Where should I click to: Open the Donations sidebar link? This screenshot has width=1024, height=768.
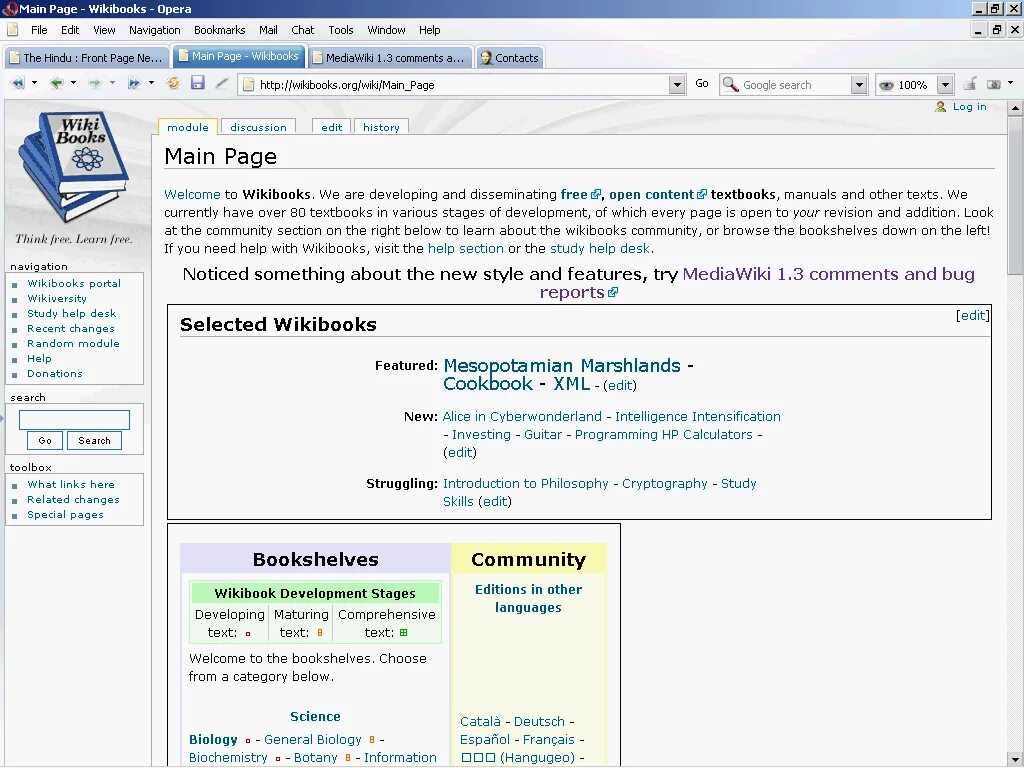coord(55,374)
